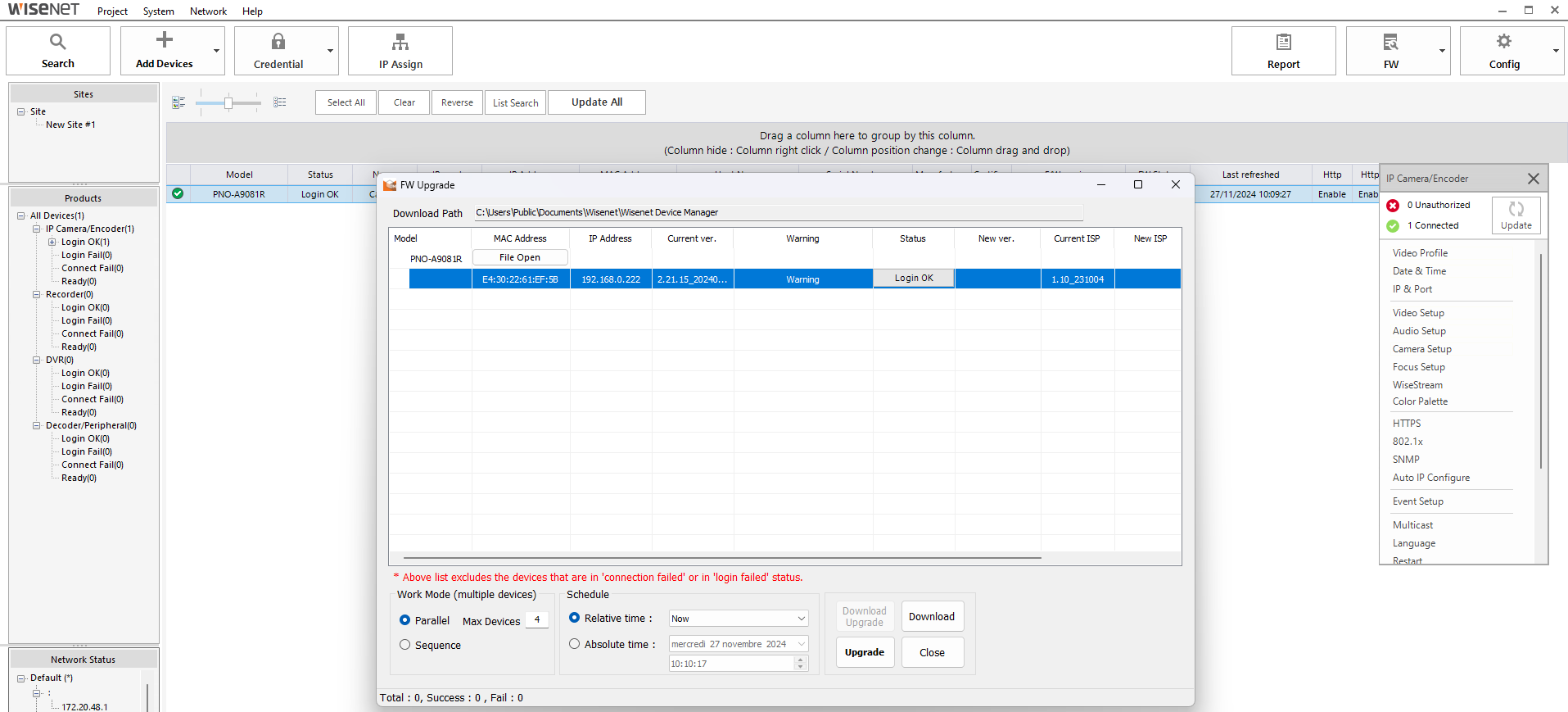Image resolution: width=1568 pixels, height=712 pixels.
Task: Select Relative time schedule option
Action: click(x=574, y=618)
